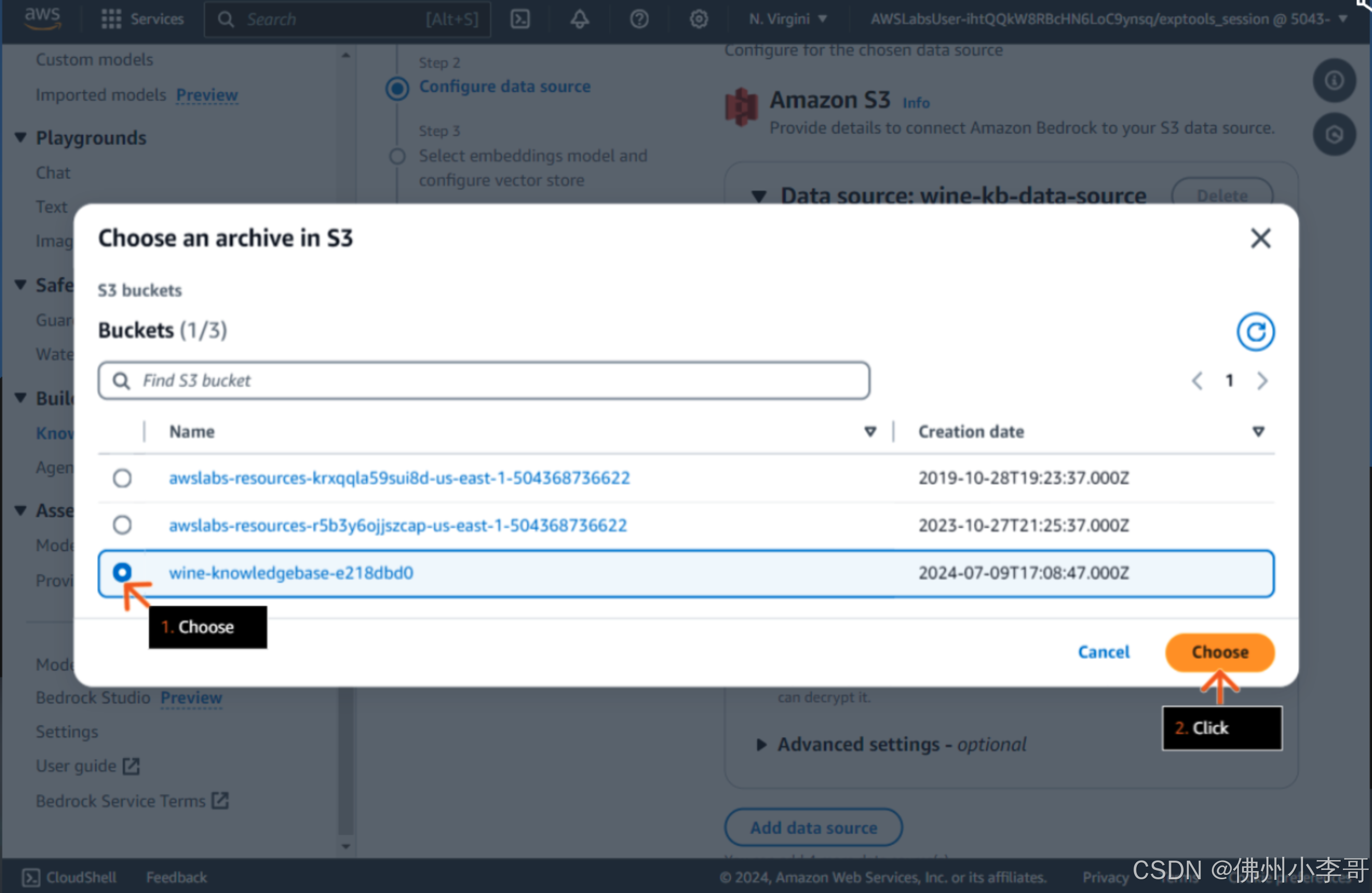Select Step 3 embeddings model step
This screenshot has height=893, width=1372.
pyautogui.click(x=533, y=168)
